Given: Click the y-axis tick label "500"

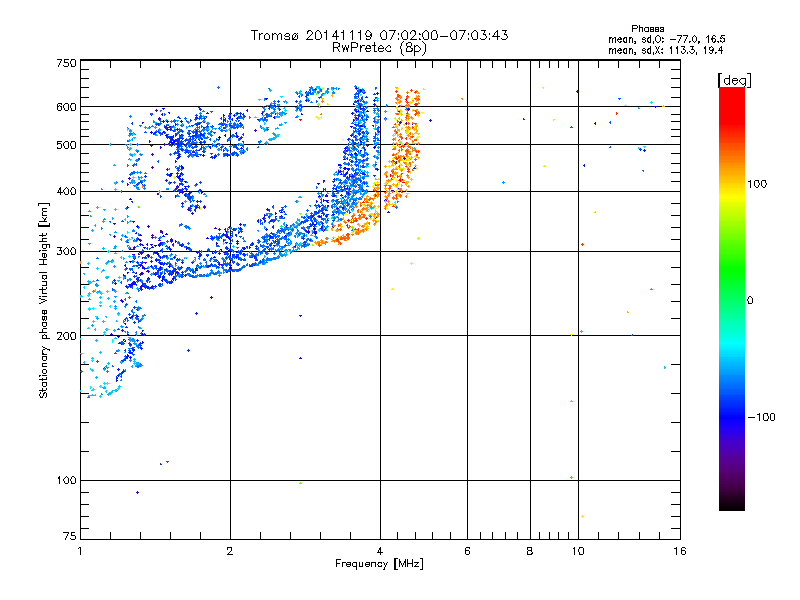Looking at the screenshot, I should [66, 145].
